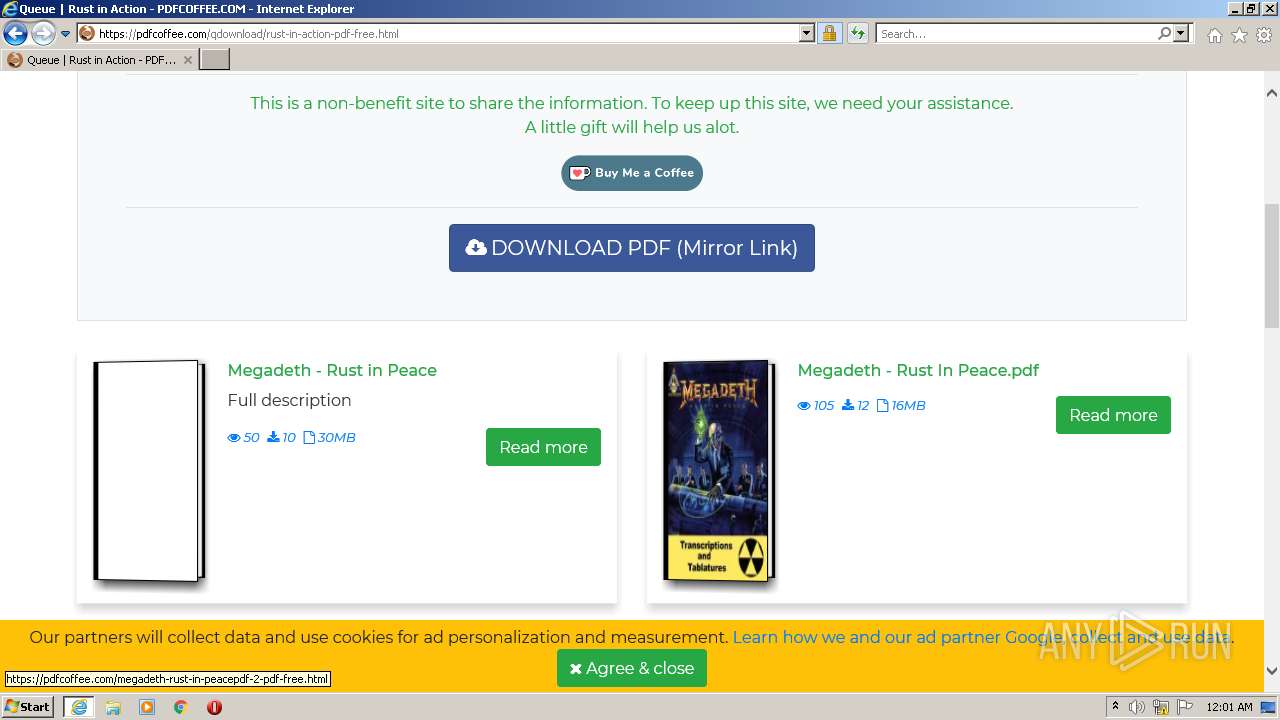Click DOWNLOAD PDF (Mirror Link) button
Image resolution: width=1280 pixels, height=720 pixels.
tap(632, 248)
